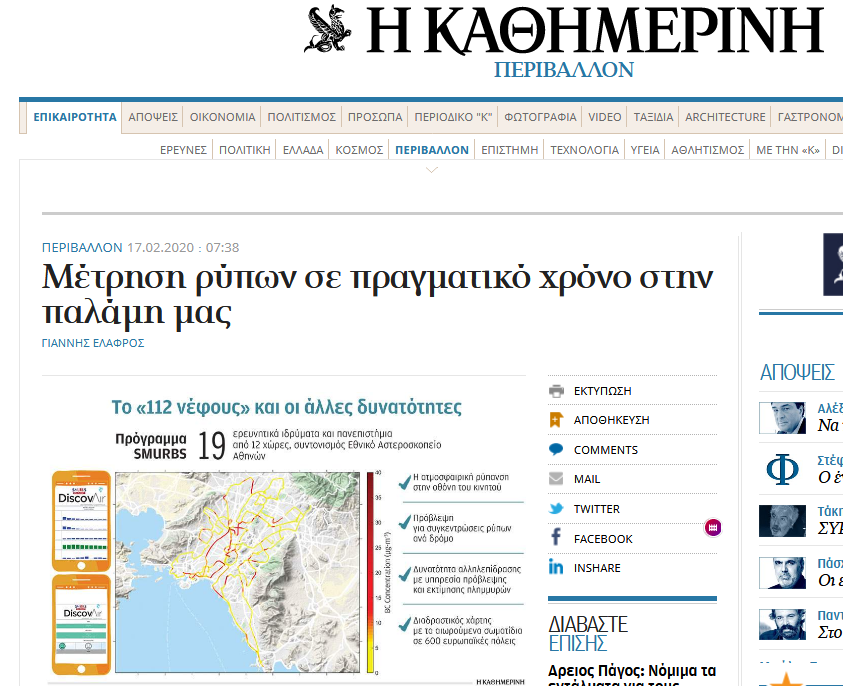The height and width of the screenshot is (686, 843).
Task: Click first columnist portrait in ΑΠΟΨΕΙΣ
Action: point(782,417)
